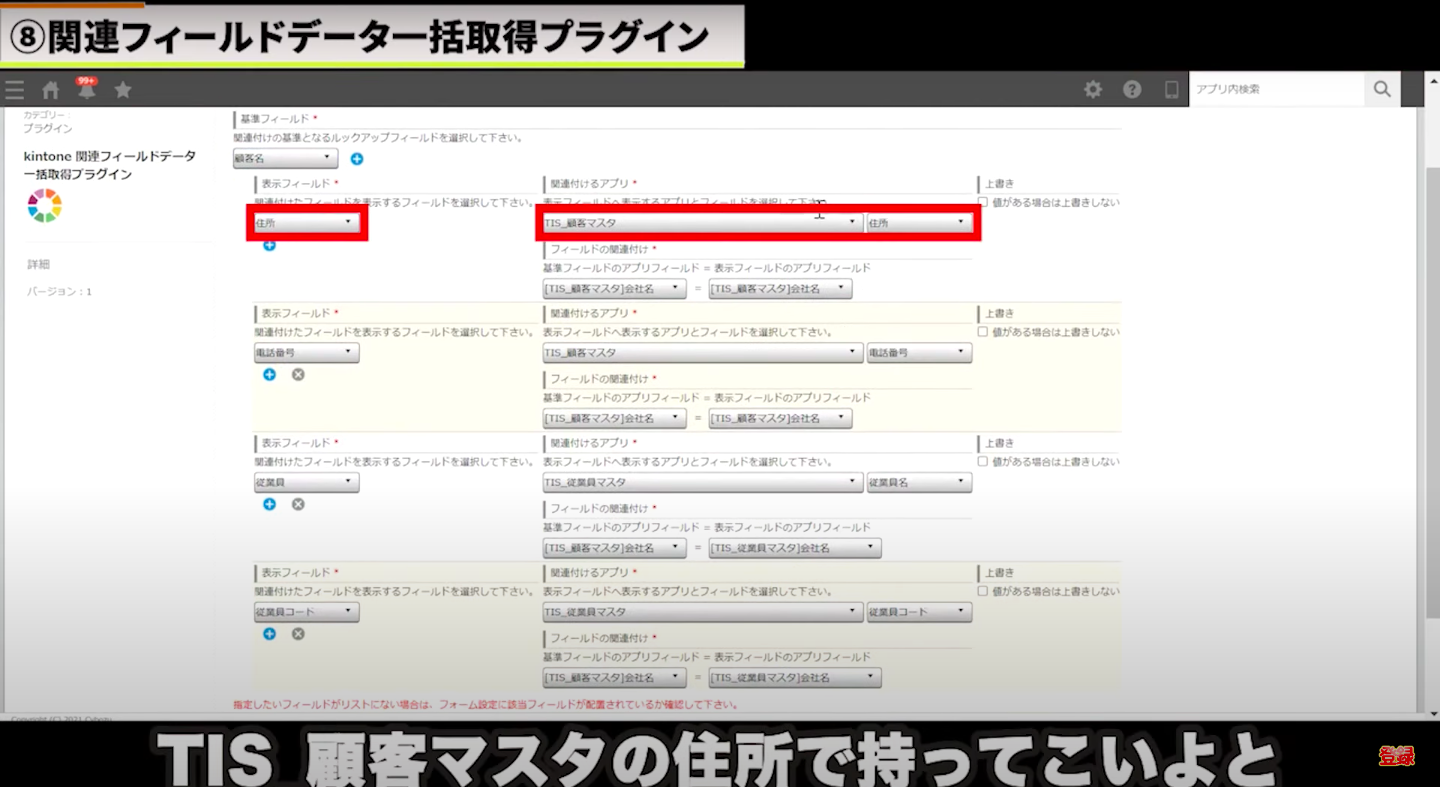1440x787 pixels.
Task: Open help question mark icon
Action: 1132,90
